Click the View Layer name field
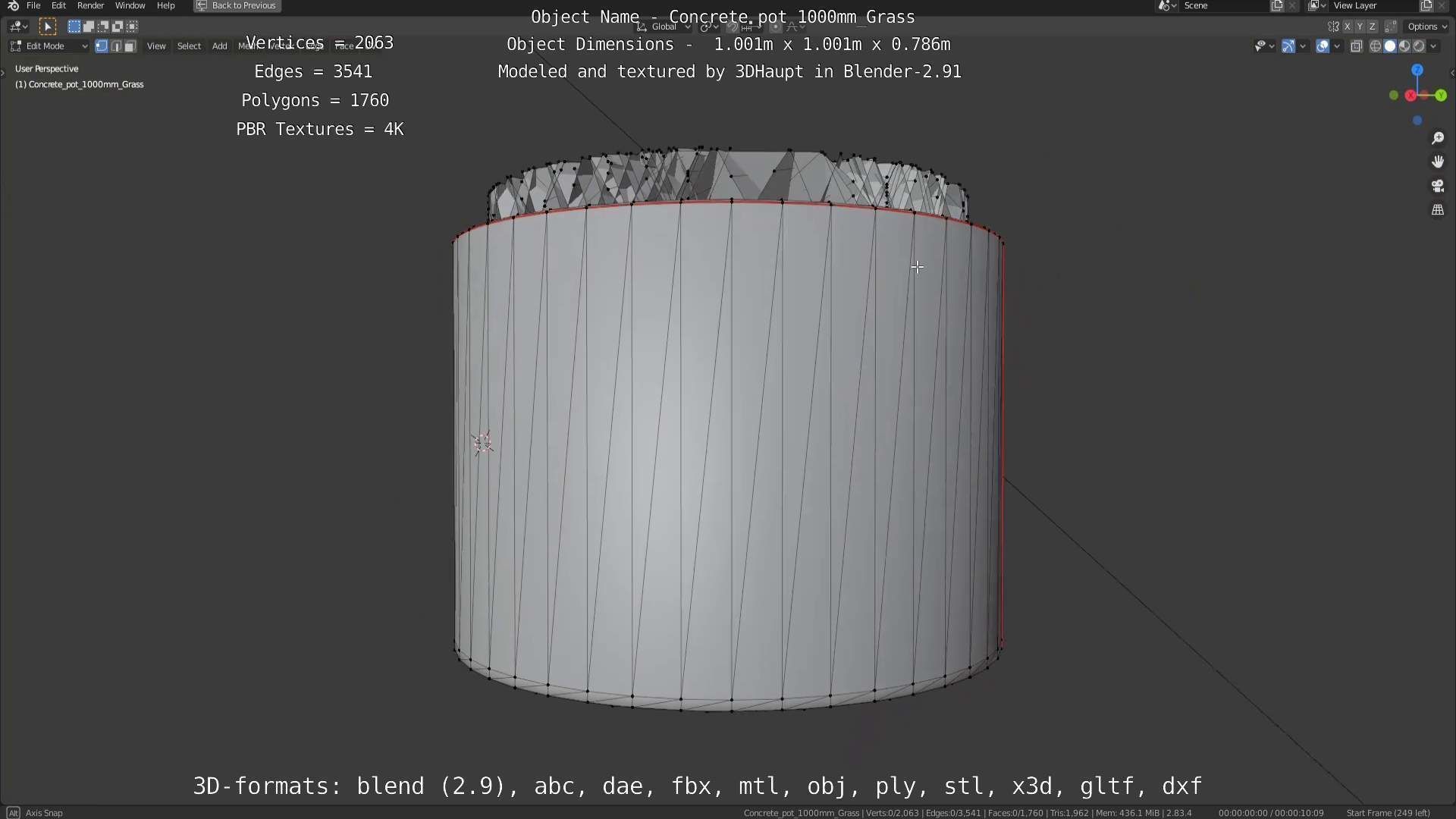 (1373, 5)
